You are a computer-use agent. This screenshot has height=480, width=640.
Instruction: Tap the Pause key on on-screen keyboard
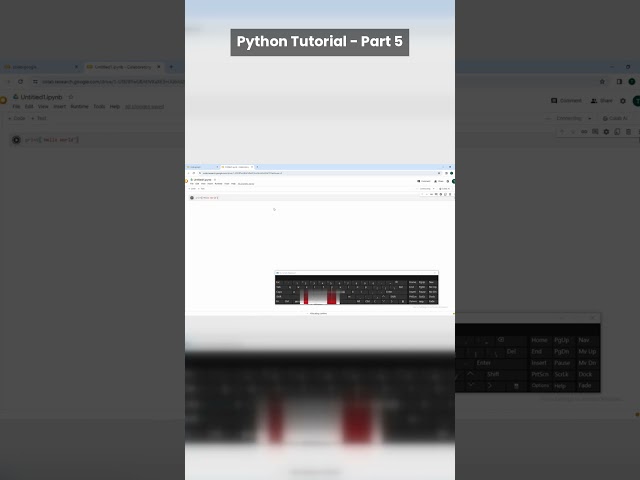(x=562, y=363)
